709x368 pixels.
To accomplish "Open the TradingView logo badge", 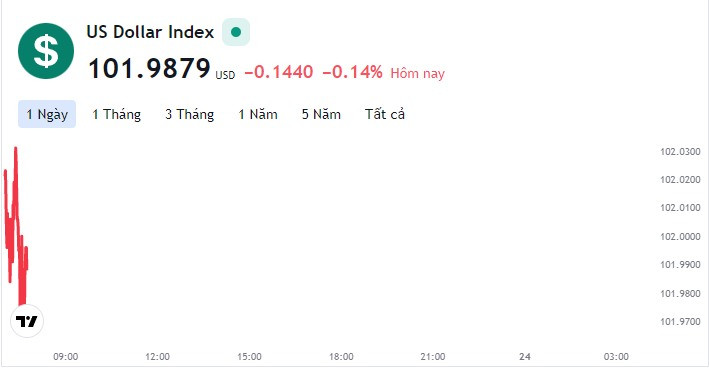I will pyautogui.click(x=27, y=321).
